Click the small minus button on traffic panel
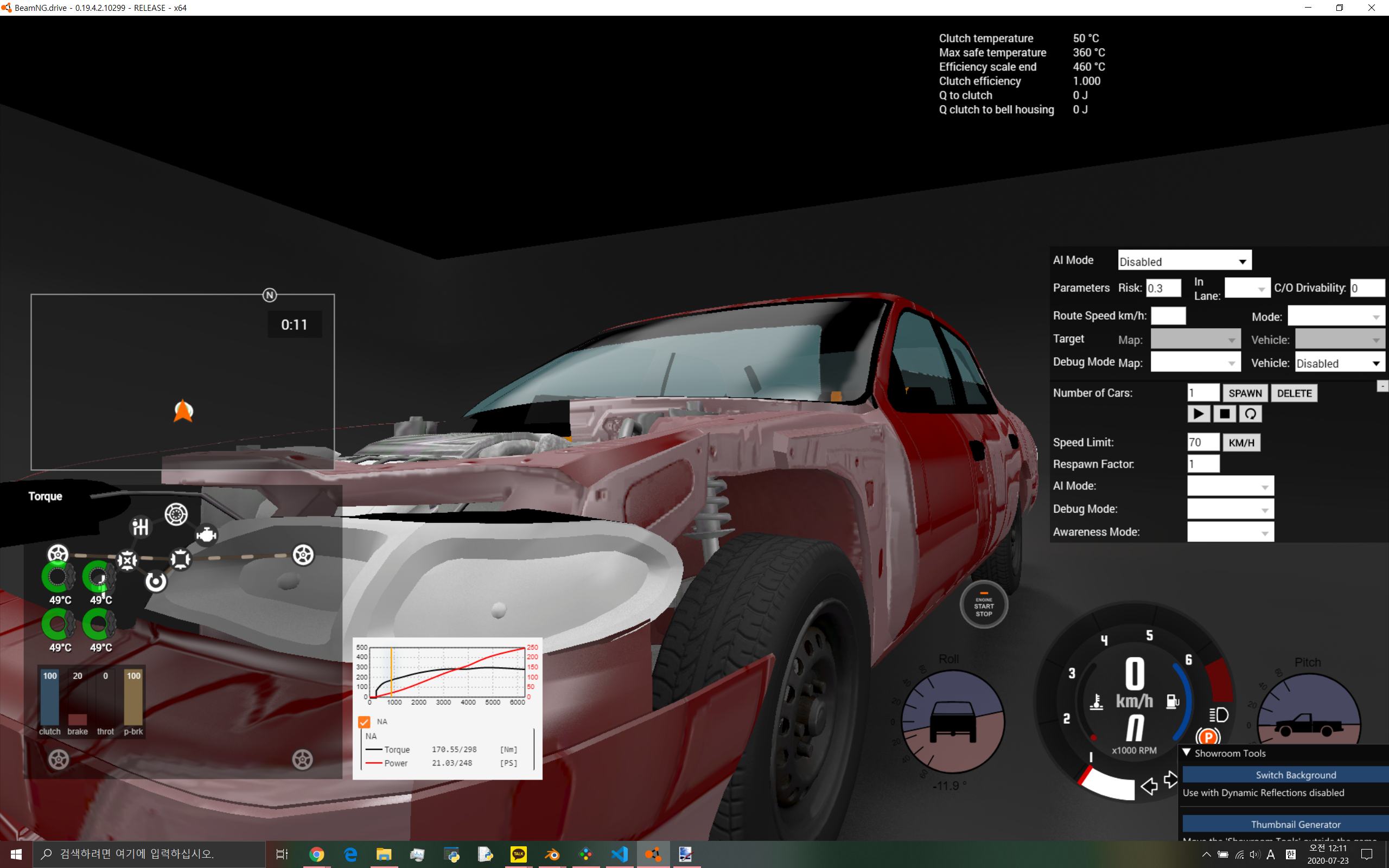Image resolution: width=1389 pixels, height=868 pixels. 1382,386
